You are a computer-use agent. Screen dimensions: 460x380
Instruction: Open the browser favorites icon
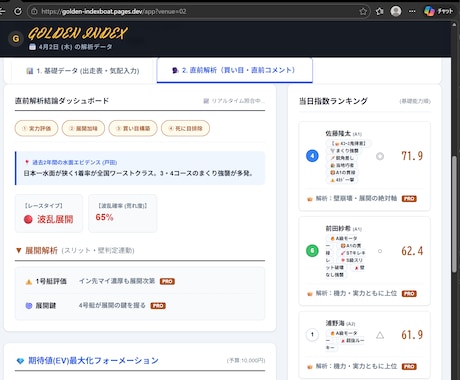[x=379, y=11]
